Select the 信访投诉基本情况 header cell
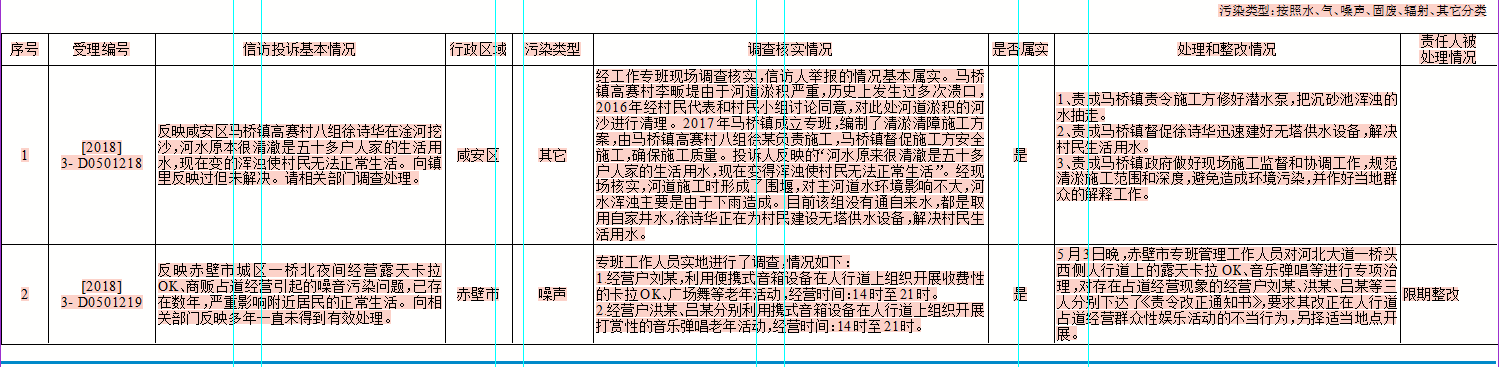 coord(300,49)
